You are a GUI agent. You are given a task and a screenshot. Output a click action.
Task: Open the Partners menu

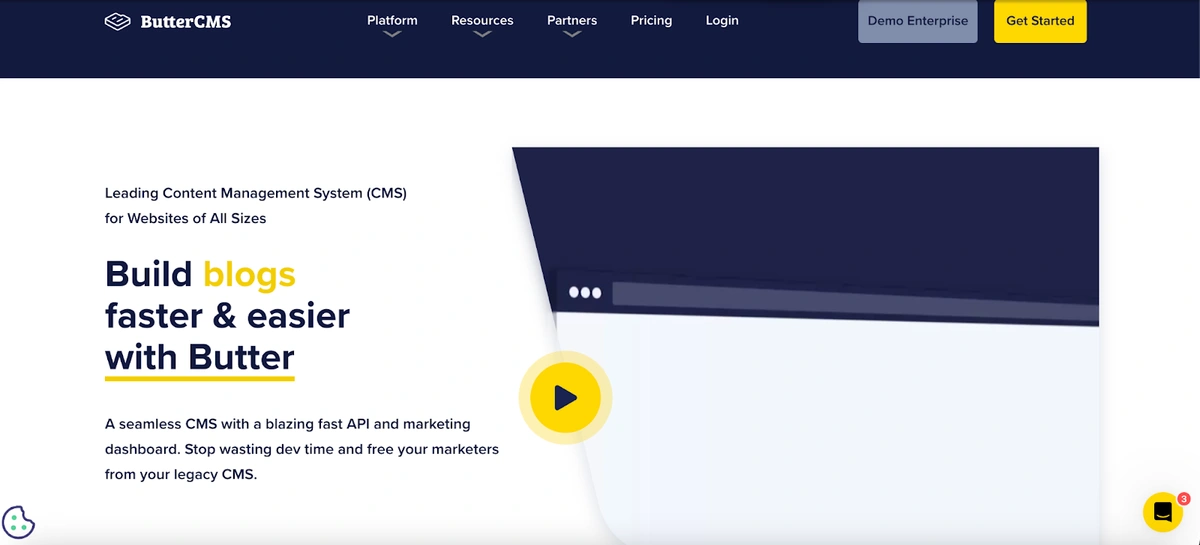572,20
